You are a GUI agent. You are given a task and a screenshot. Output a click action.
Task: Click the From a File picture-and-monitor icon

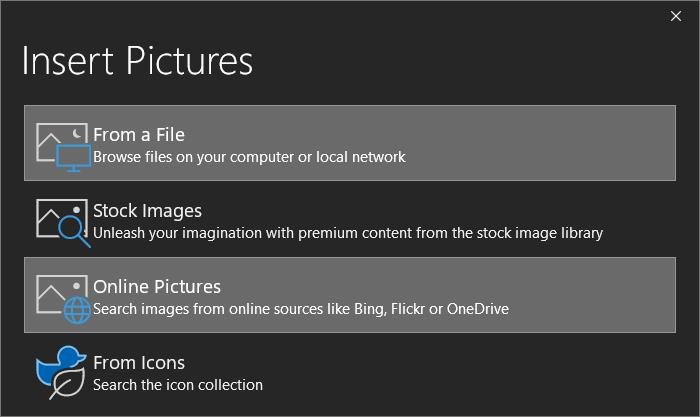(x=63, y=147)
